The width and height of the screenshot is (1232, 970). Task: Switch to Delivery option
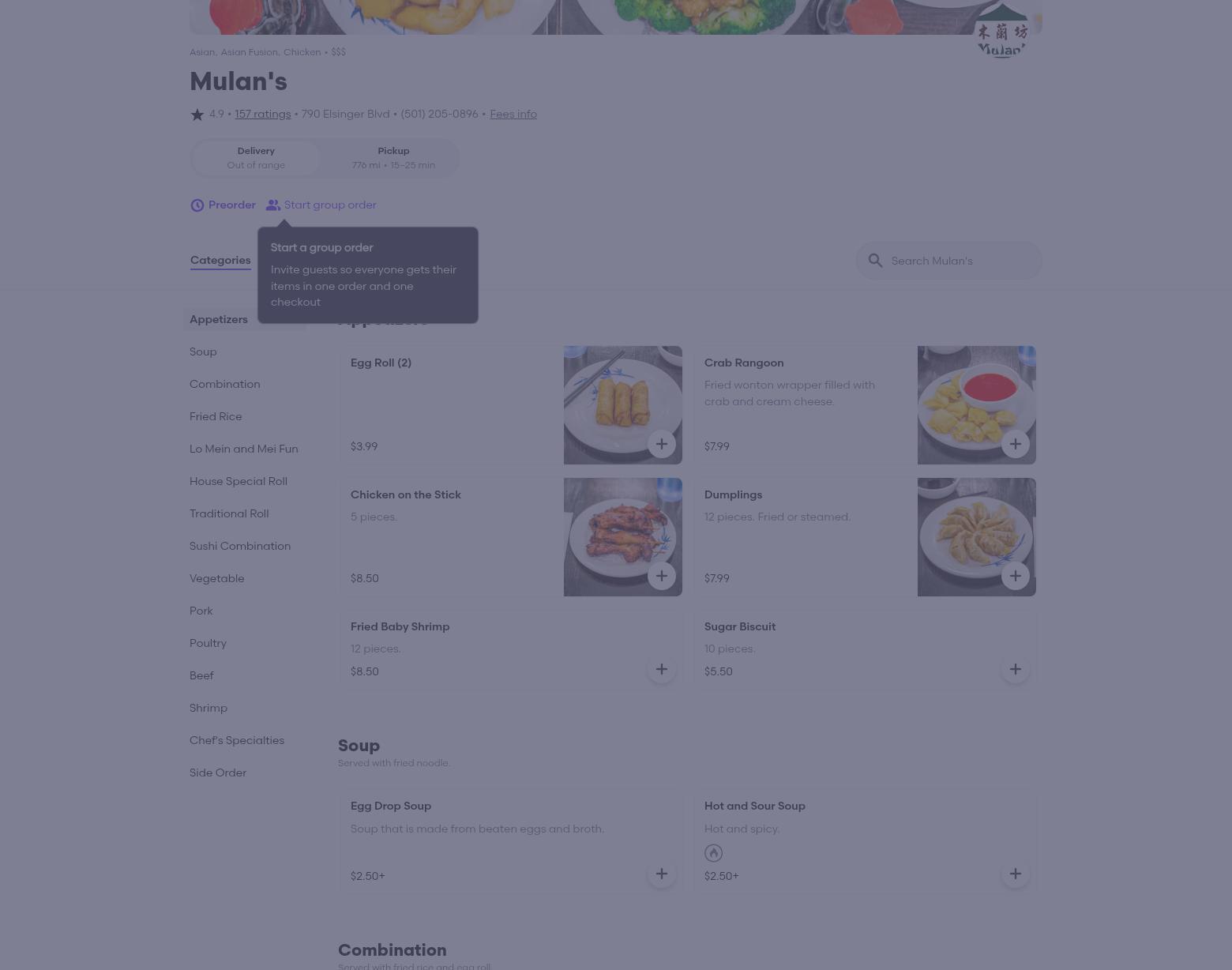click(x=256, y=158)
